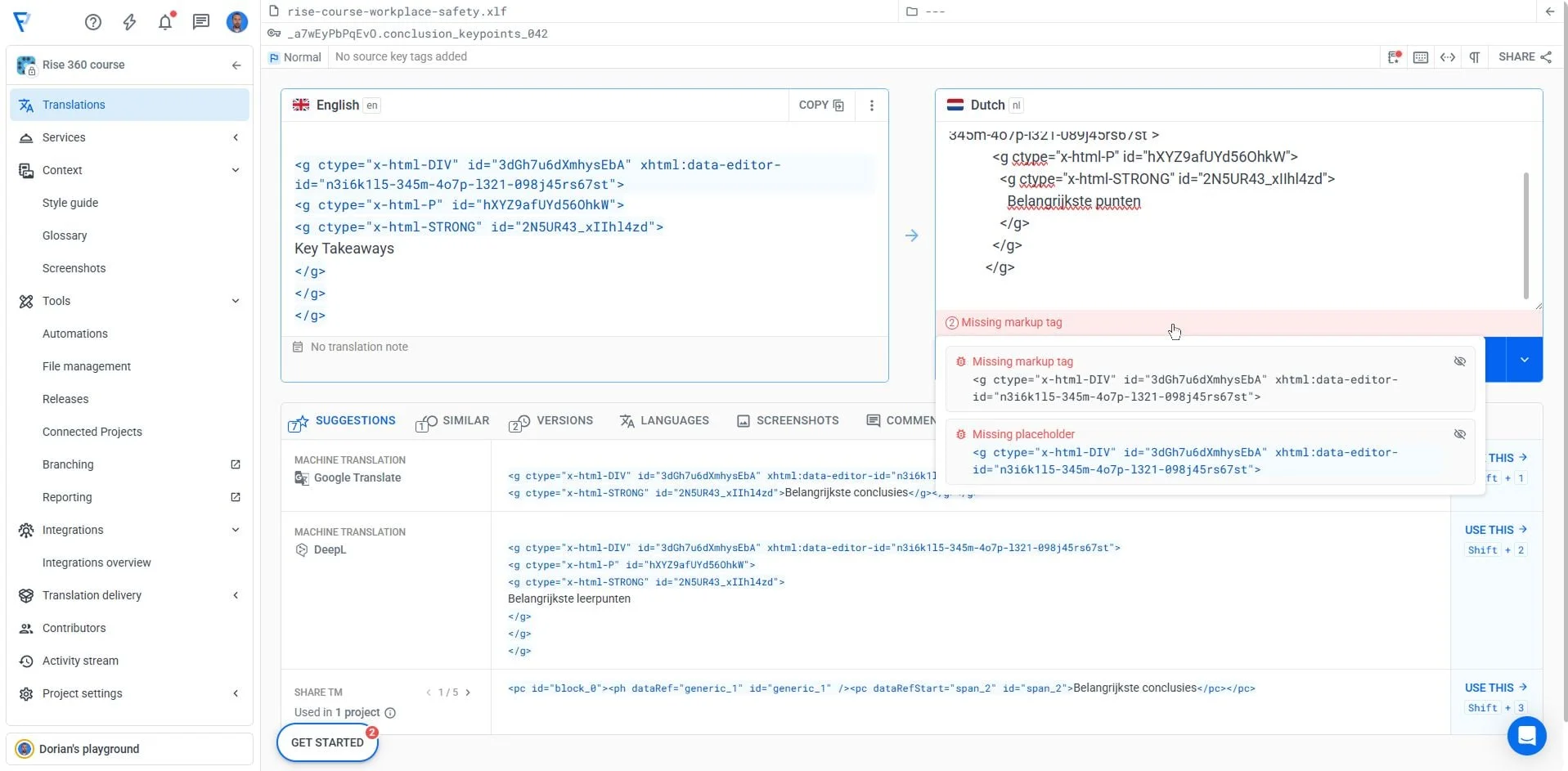The image size is (1568, 771).
Task: Collapse the Context section in sidebar
Action: pyautogui.click(x=236, y=170)
